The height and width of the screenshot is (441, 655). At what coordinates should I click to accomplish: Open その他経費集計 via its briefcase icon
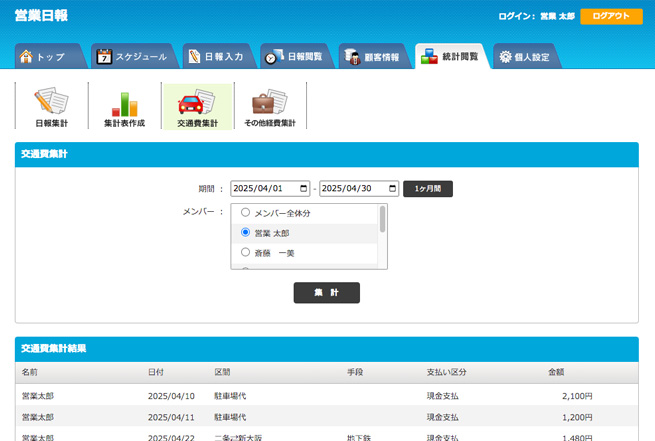(270, 101)
